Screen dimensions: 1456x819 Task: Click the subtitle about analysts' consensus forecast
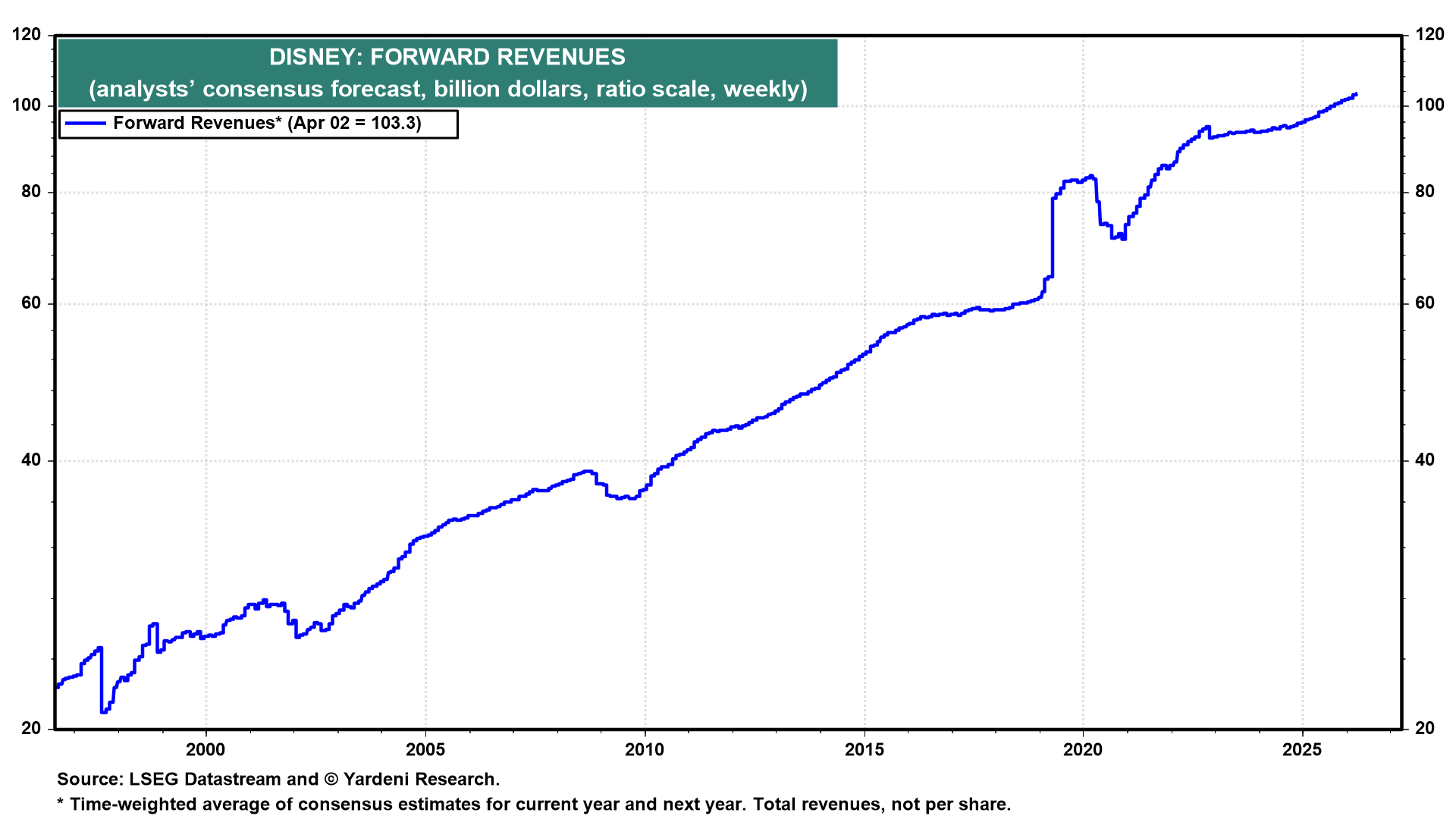(447, 89)
